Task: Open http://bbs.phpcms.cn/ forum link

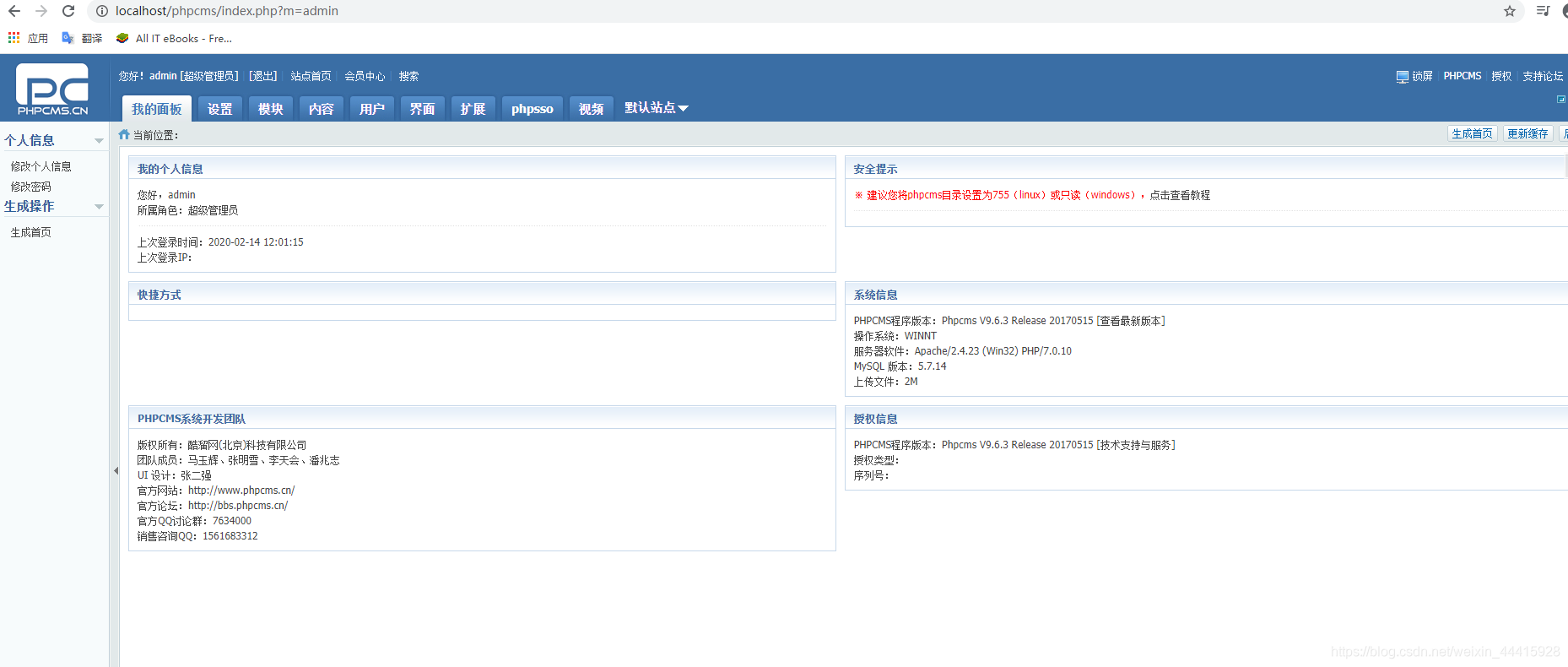Action: pos(238,506)
